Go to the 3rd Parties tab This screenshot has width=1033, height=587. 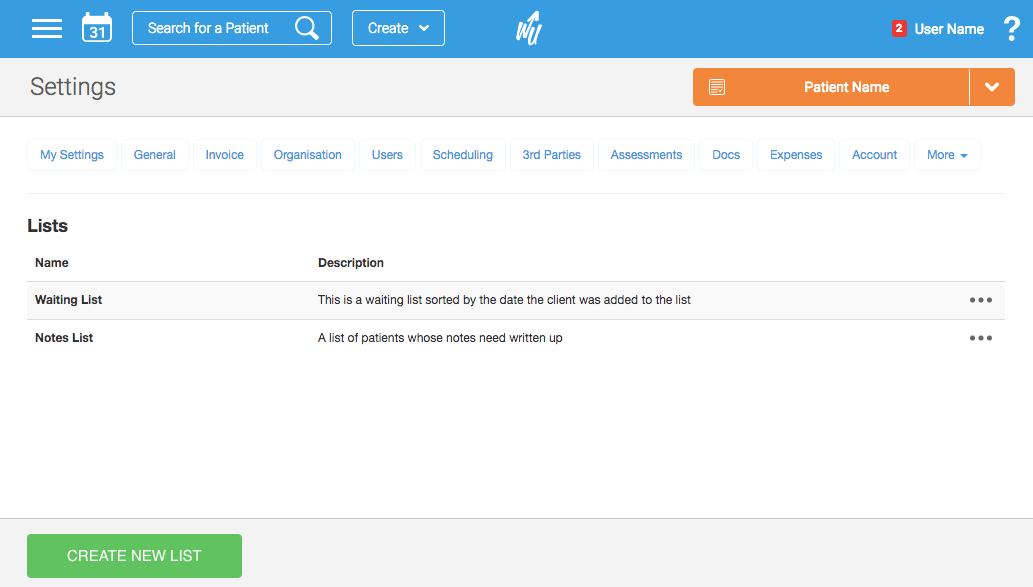point(551,155)
